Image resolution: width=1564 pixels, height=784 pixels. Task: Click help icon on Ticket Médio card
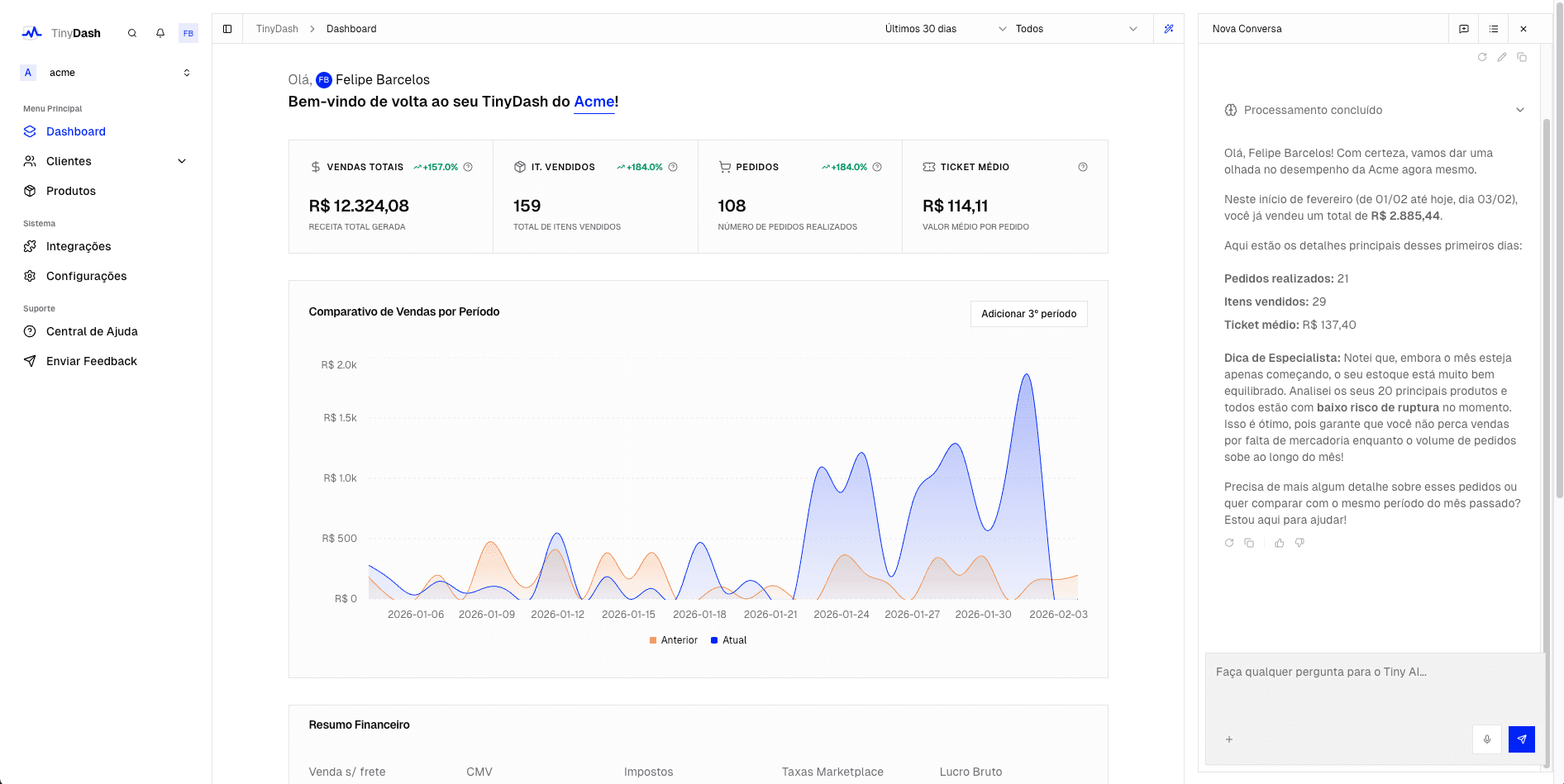coord(1083,167)
